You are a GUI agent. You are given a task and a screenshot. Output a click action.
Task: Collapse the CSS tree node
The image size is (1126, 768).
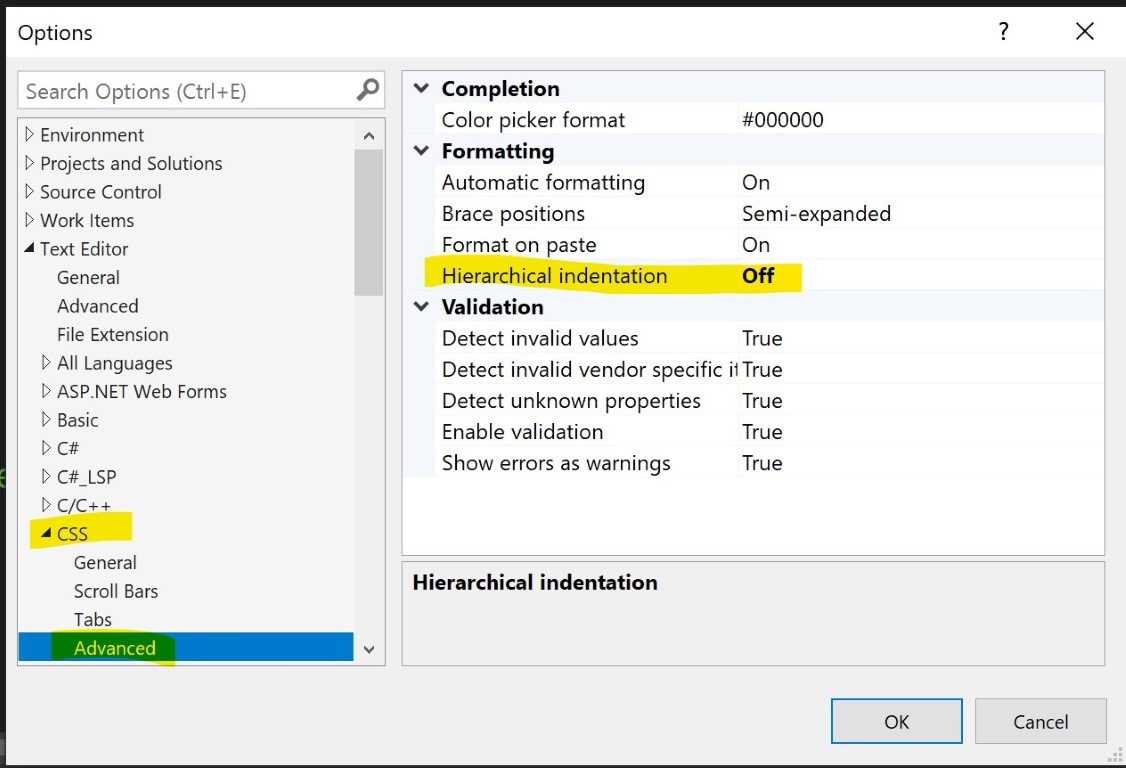46,534
